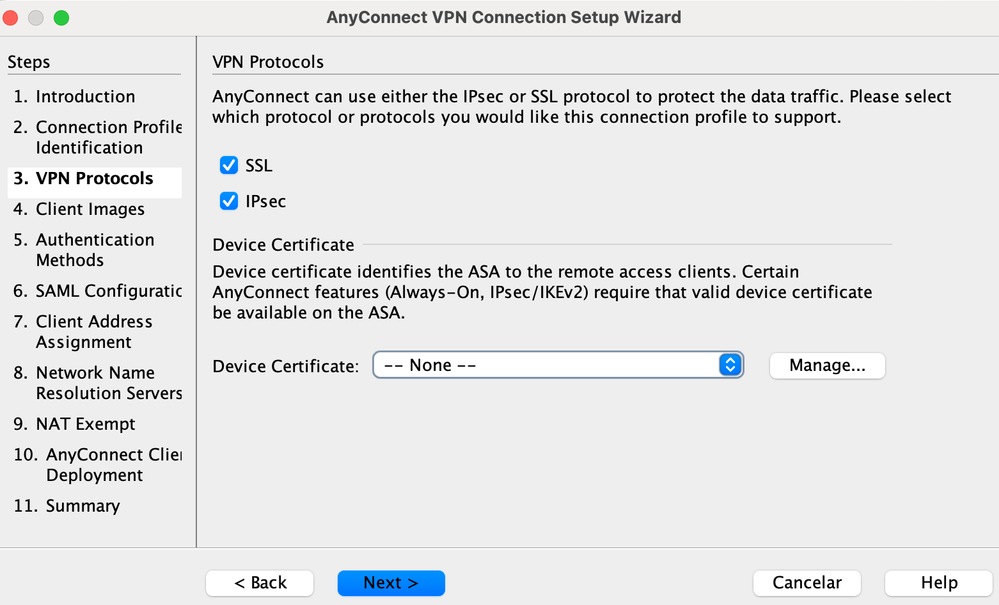Jump to the NAT Exempt step
The image size is (999, 605).
point(85,424)
